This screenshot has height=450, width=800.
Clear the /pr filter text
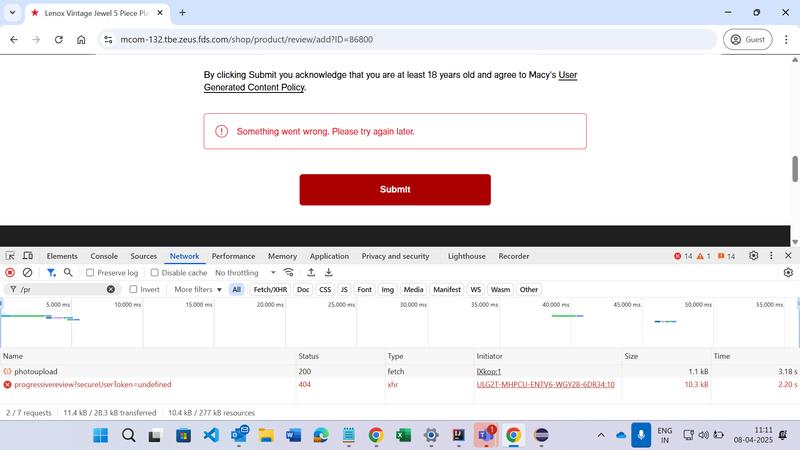pos(111,289)
